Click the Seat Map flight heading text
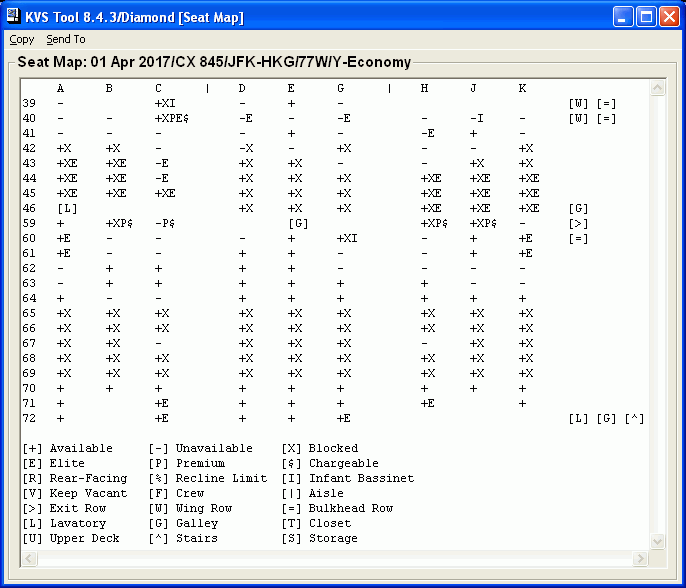Screen dimensions: 686x588 click(214, 62)
